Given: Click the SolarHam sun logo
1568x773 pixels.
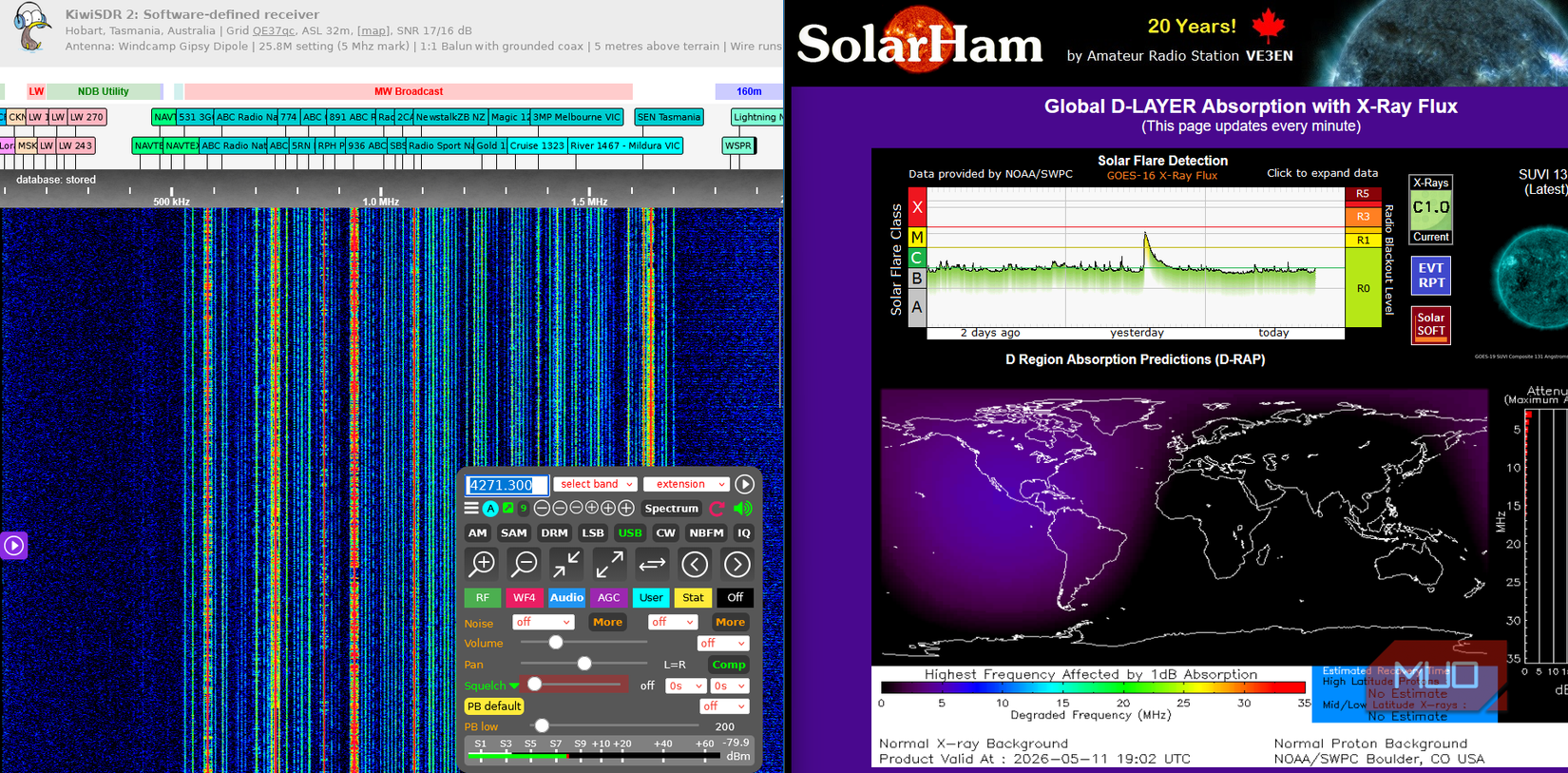Looking at the screenshot, I should click(x=920, y=40).
